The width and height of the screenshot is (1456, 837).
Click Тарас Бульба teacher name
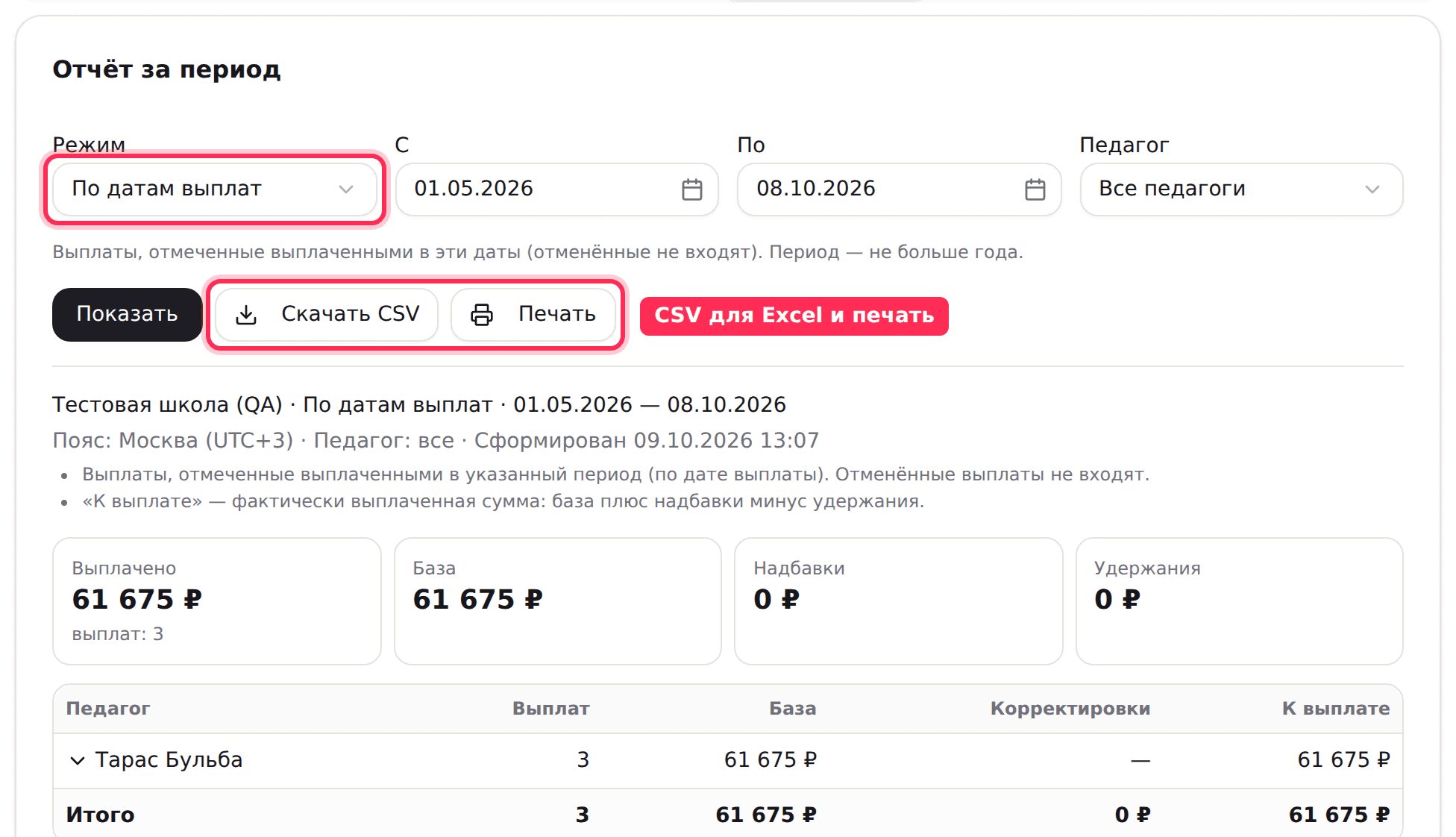pyautogui.click(x=169, y=760)
